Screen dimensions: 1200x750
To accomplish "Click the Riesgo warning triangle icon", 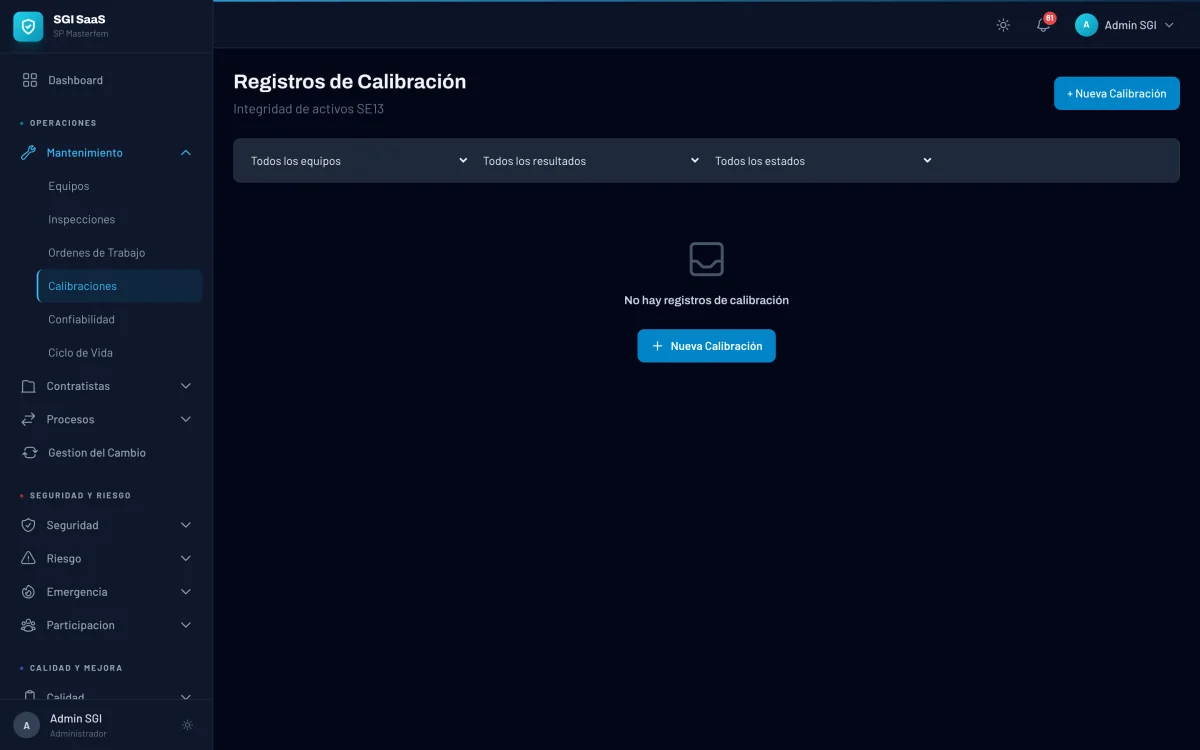I will (28, 558).
